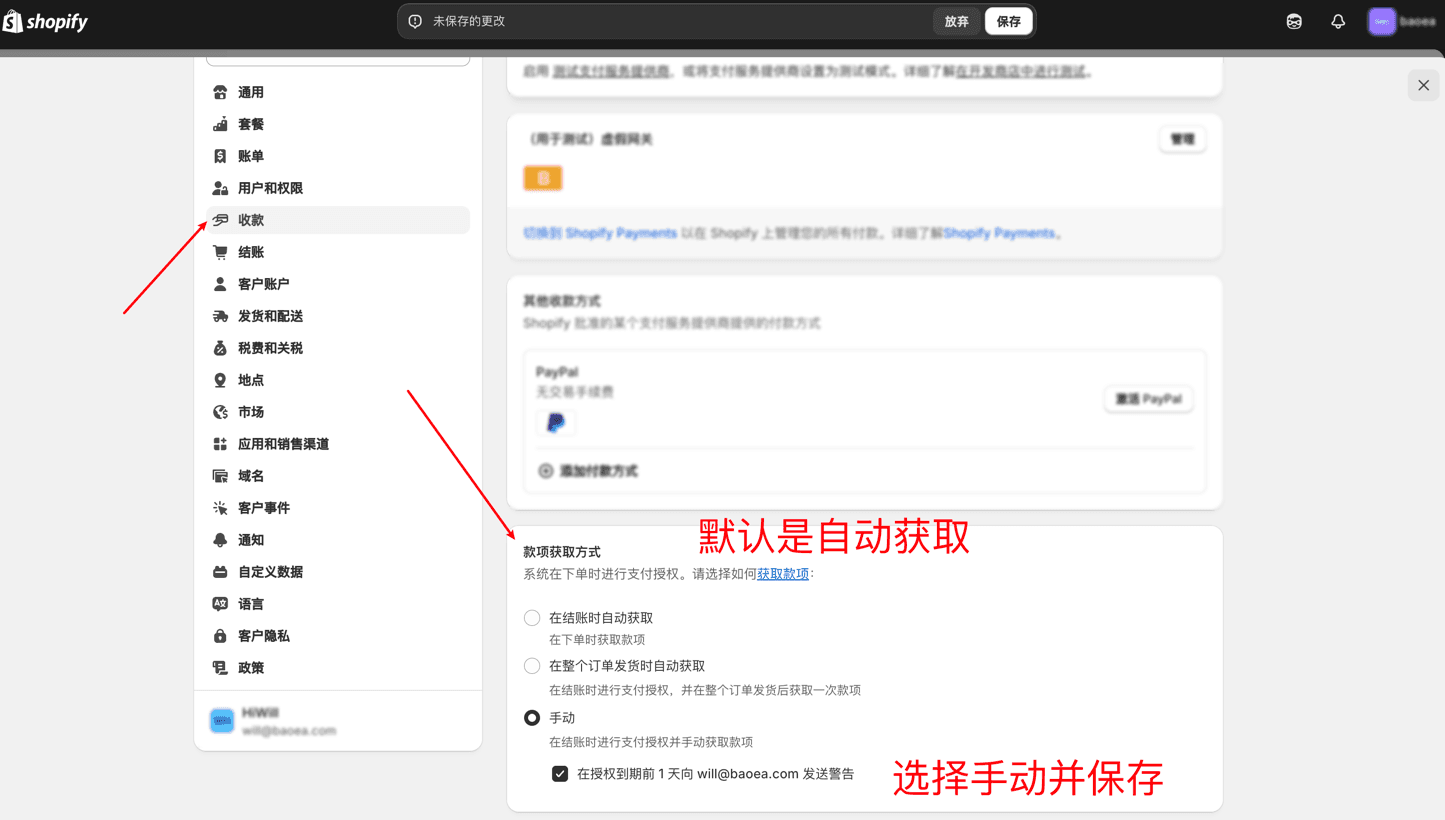Click the 语言 language icon
The image size is (1445, 820).
(x=220, y=604)
